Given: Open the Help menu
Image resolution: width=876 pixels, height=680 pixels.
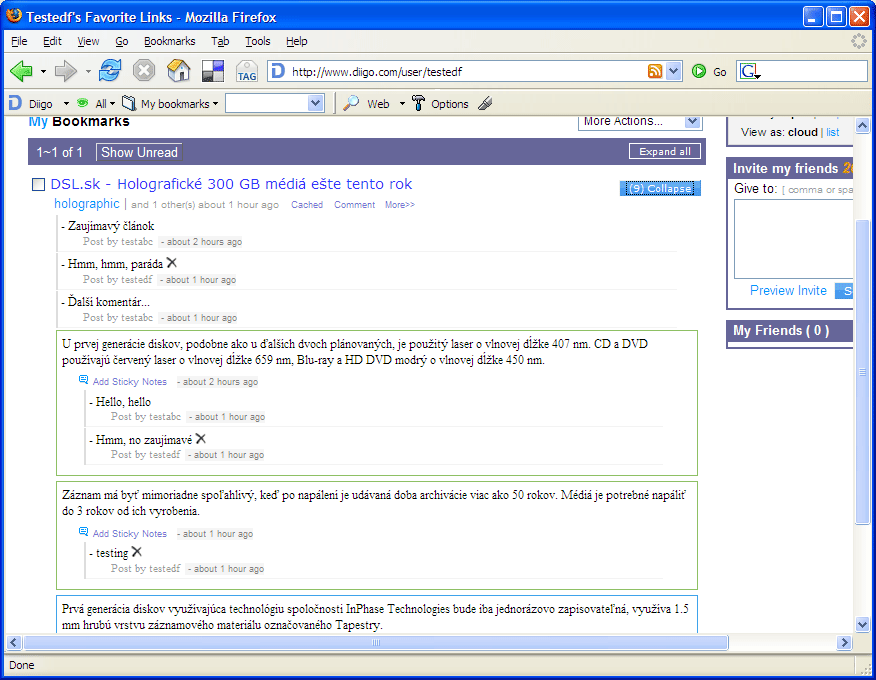Looking at the screenshot, I should coord(297,41).
